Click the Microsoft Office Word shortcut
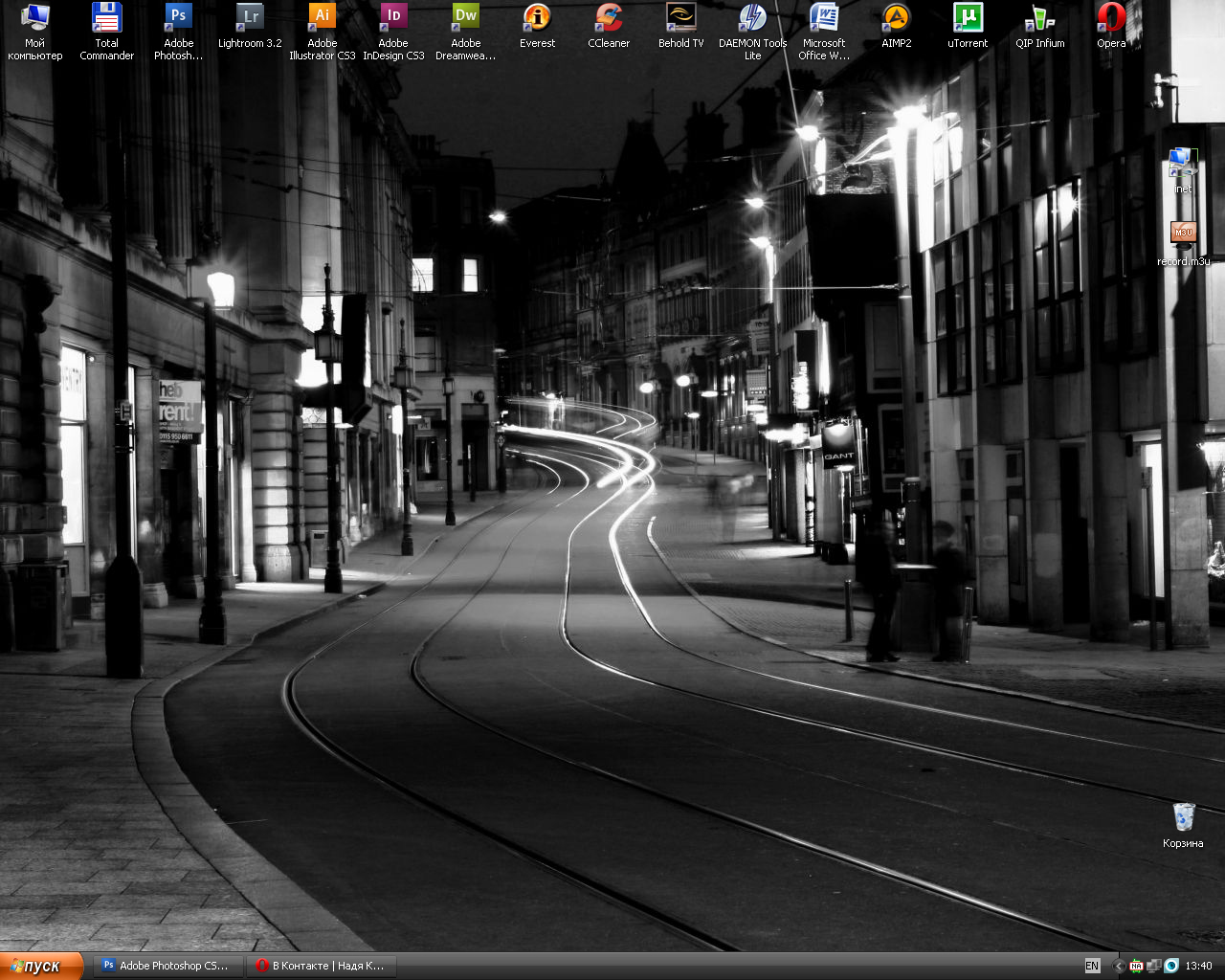This screenshot has height=980, width=1225. [x=824, y=18]
